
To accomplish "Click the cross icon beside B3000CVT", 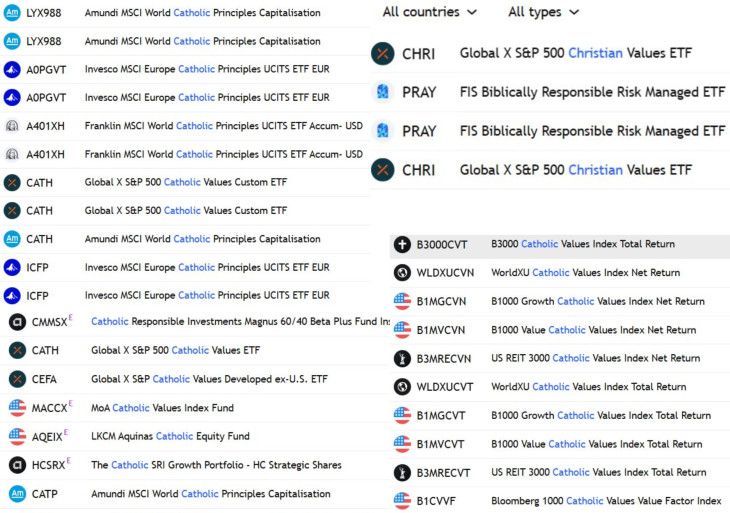I will (x=402, y=244).
